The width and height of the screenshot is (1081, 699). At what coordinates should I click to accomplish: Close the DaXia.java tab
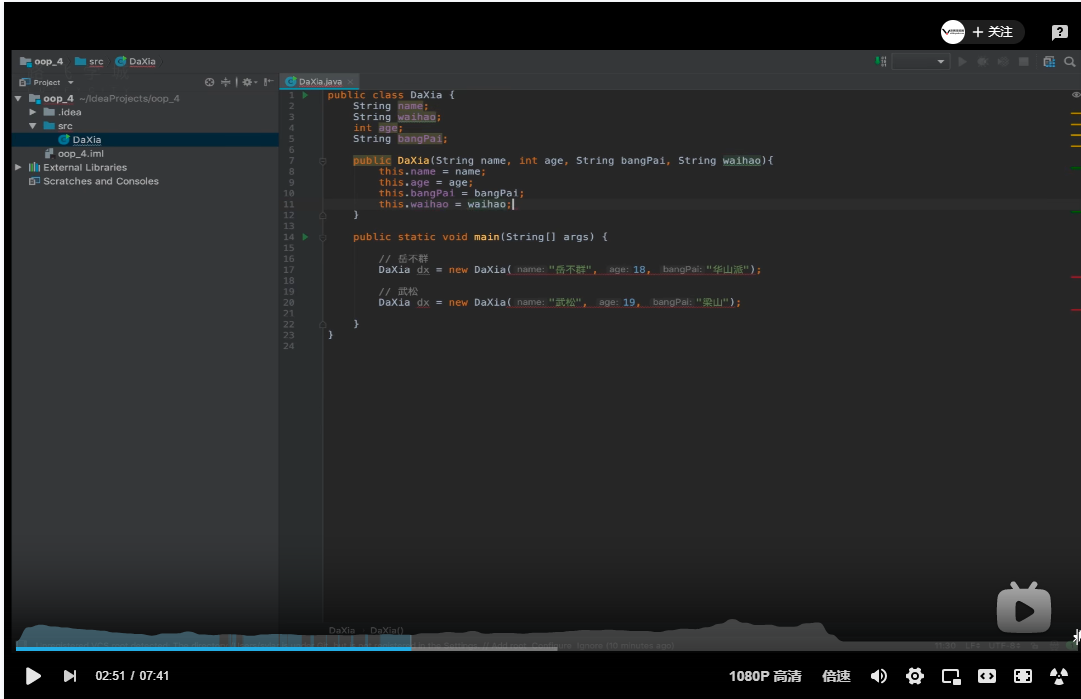pyautogui.click(x=350, y=82)
